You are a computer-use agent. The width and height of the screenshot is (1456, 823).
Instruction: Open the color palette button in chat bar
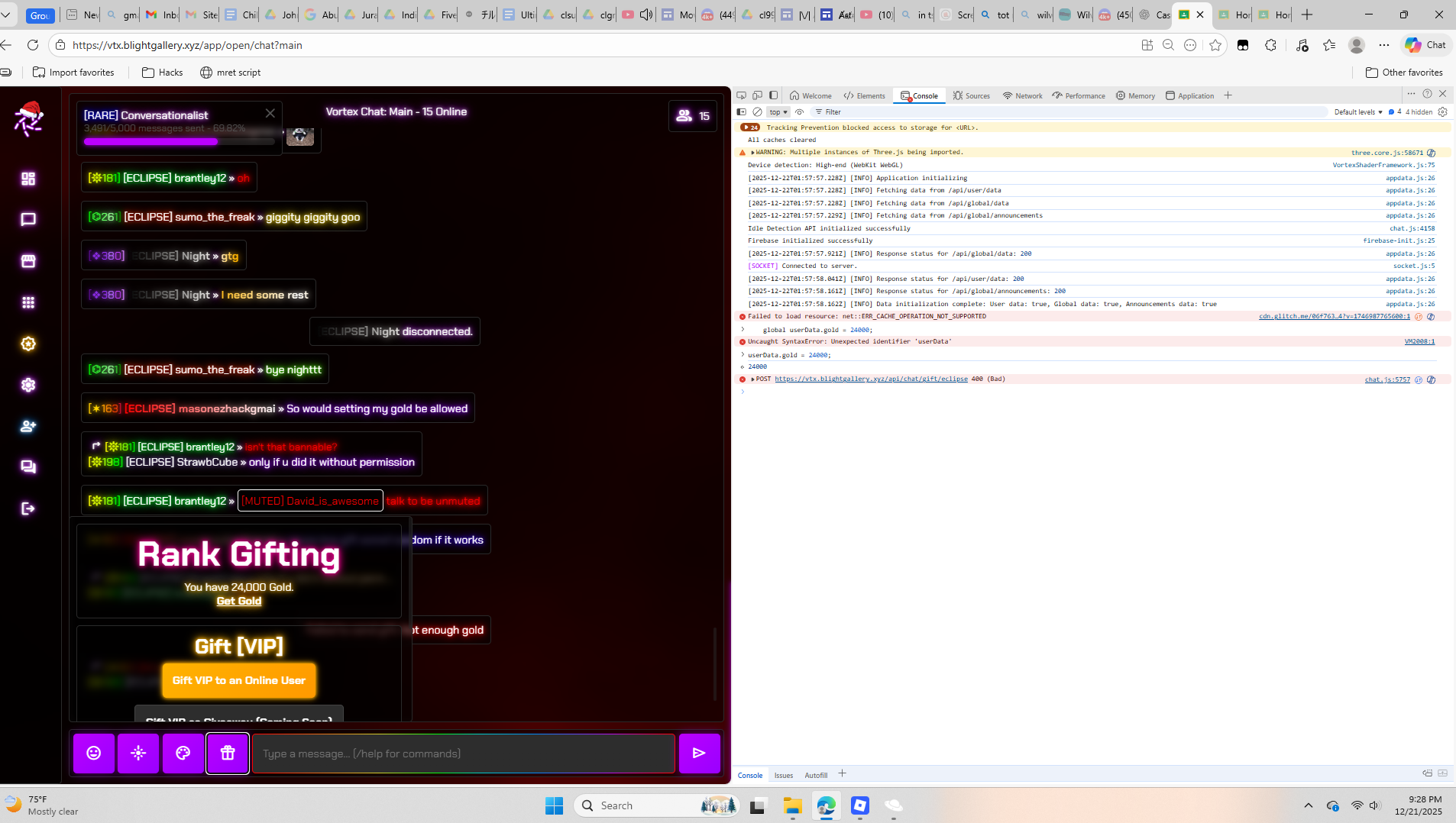[183, 754]
